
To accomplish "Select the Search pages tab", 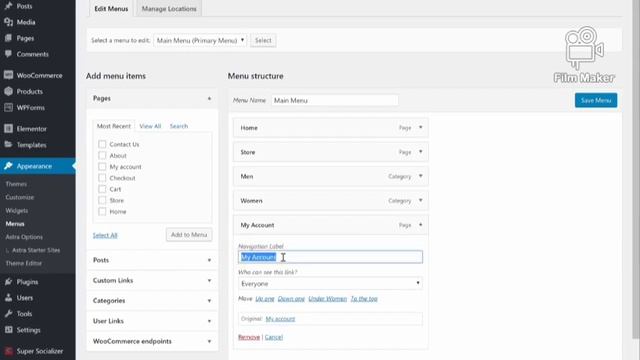I will click(179, 126).
